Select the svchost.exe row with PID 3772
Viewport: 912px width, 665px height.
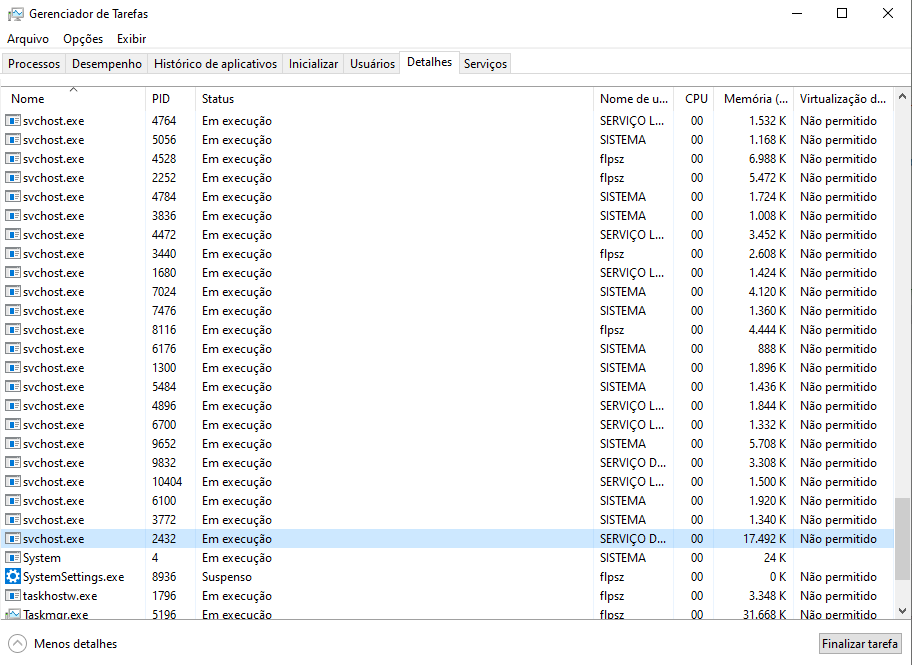(x=448, y=520)
